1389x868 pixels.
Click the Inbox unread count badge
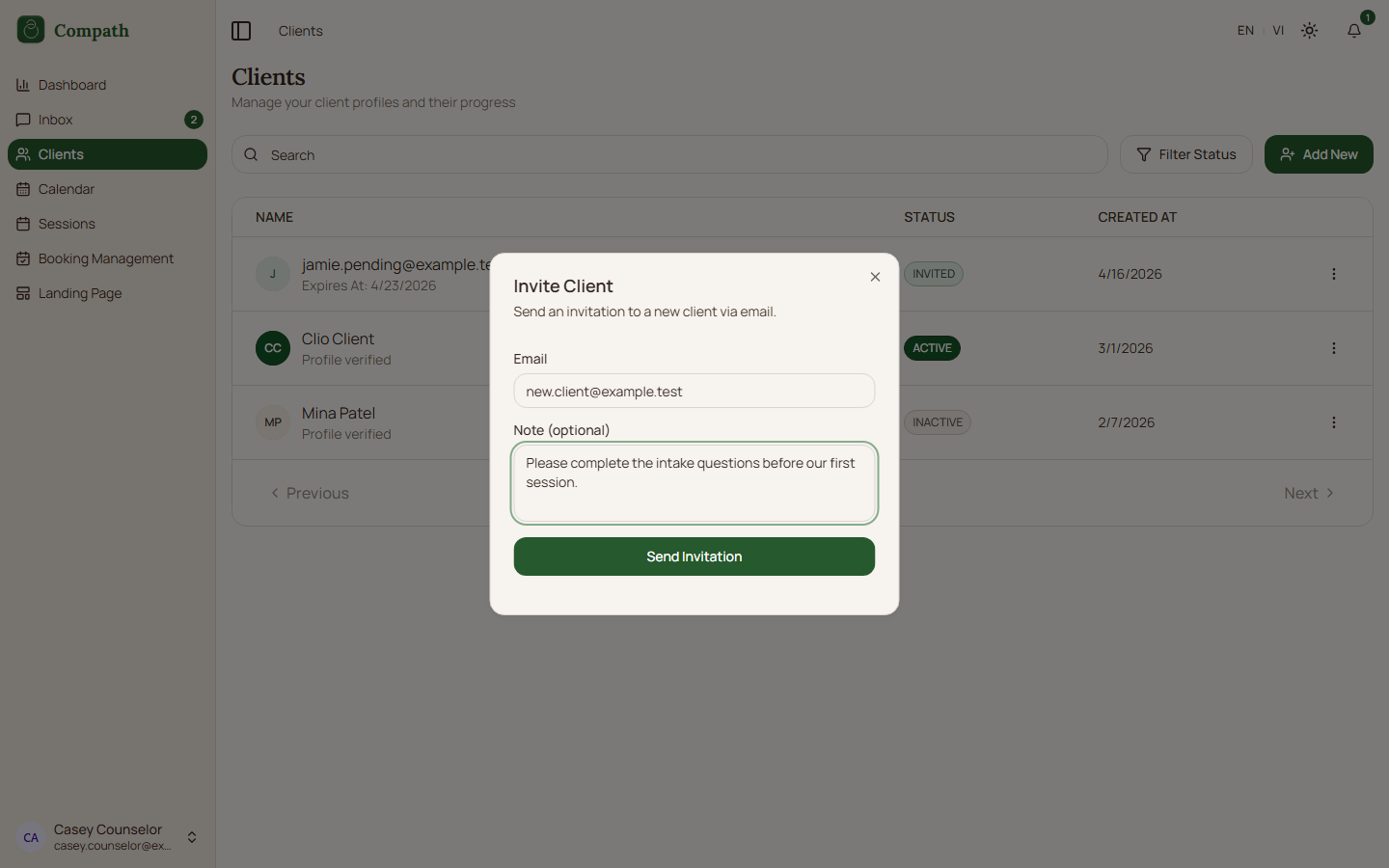(193, 120)
